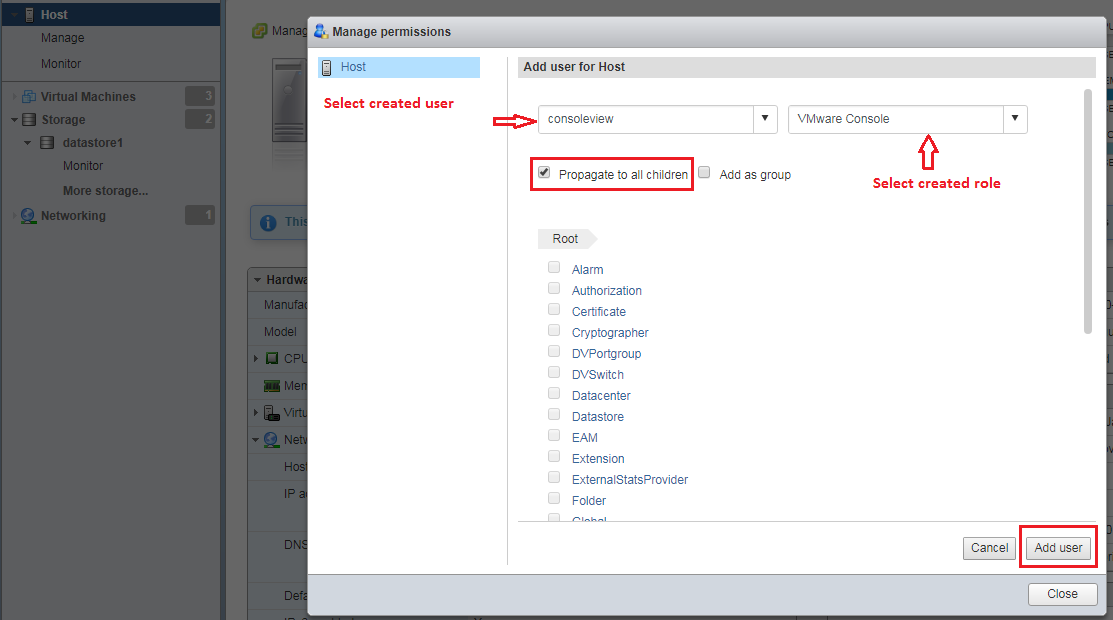Uncheck Propagate to all children checkbox

544,173
